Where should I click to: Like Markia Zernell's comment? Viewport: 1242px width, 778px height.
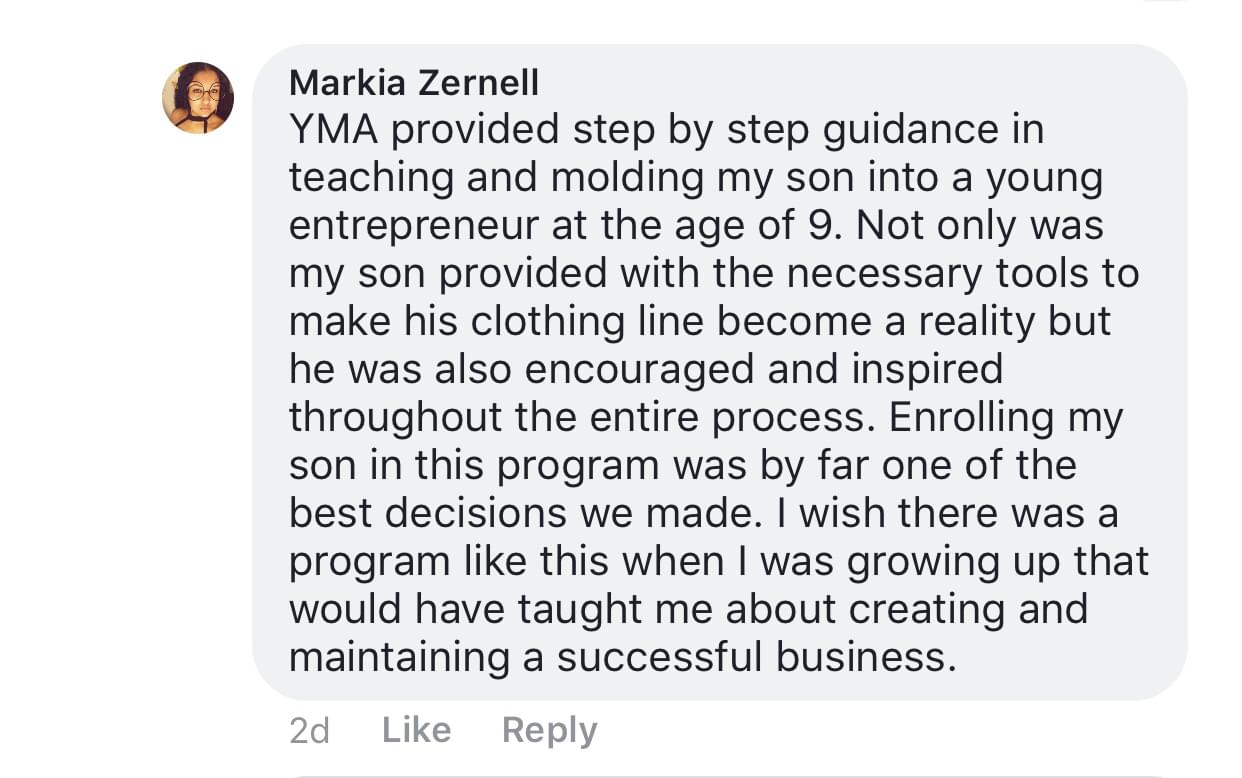(x=416, y=730)
